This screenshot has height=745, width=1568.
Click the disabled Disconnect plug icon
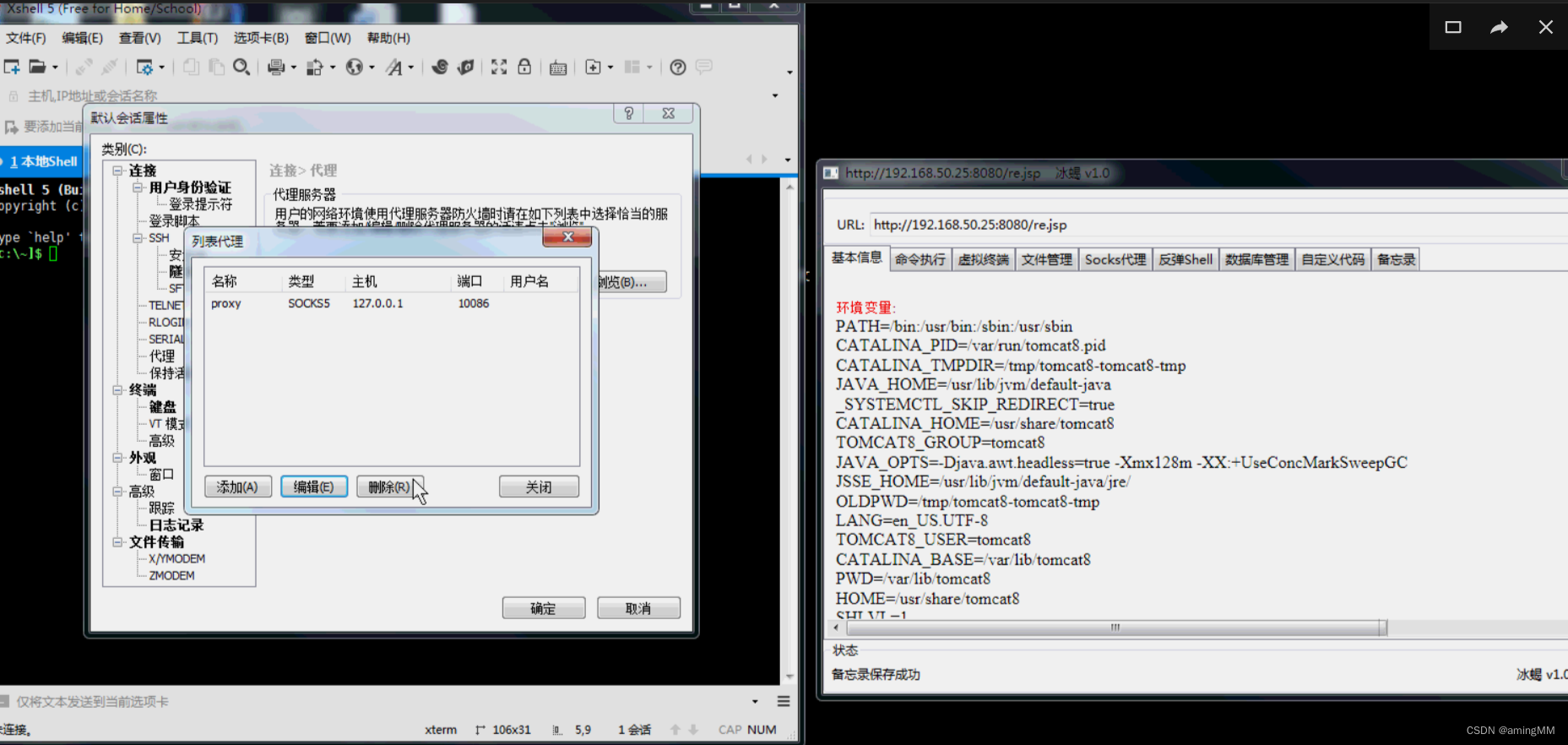[110, 67]
